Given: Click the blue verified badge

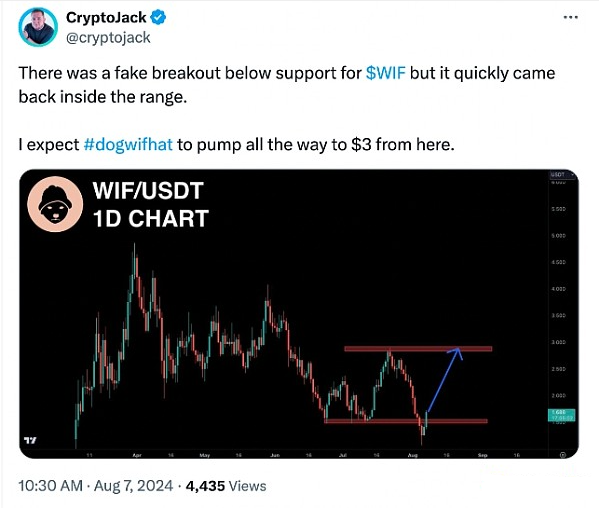Looking at the screenshot, I should 158,18.
